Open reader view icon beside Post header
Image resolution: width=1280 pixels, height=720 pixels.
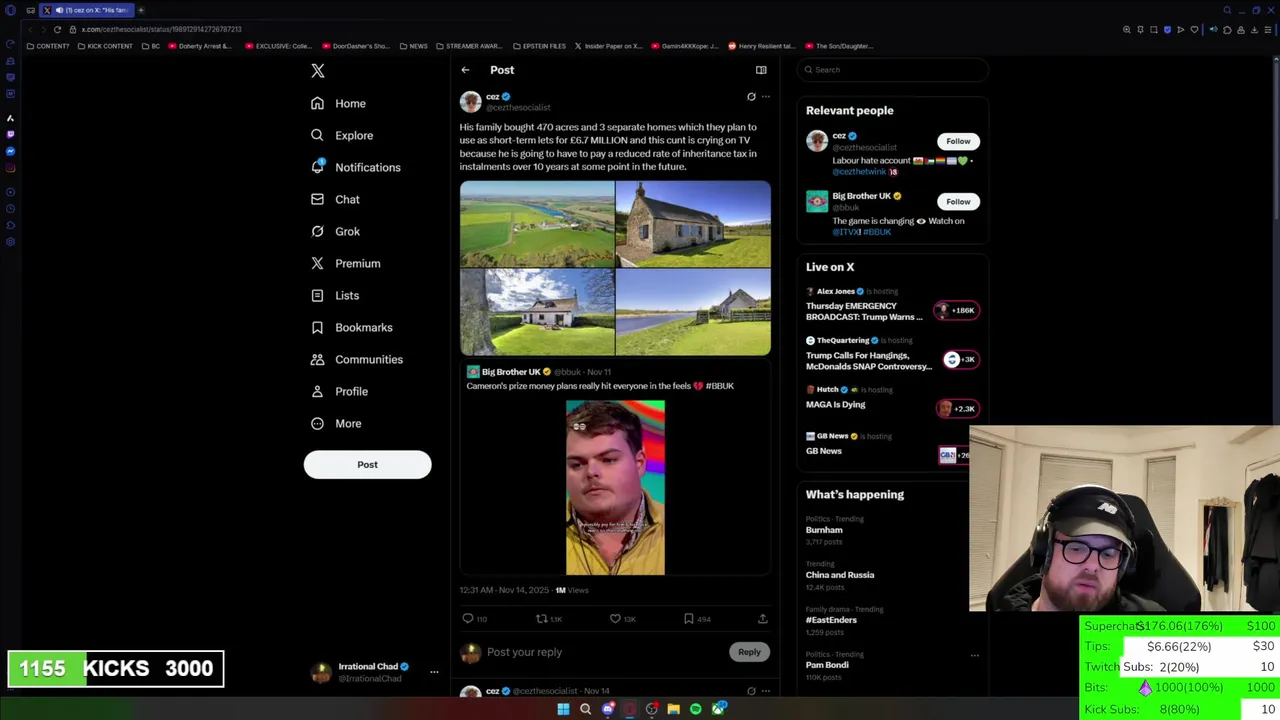click(x=761, y=70)
